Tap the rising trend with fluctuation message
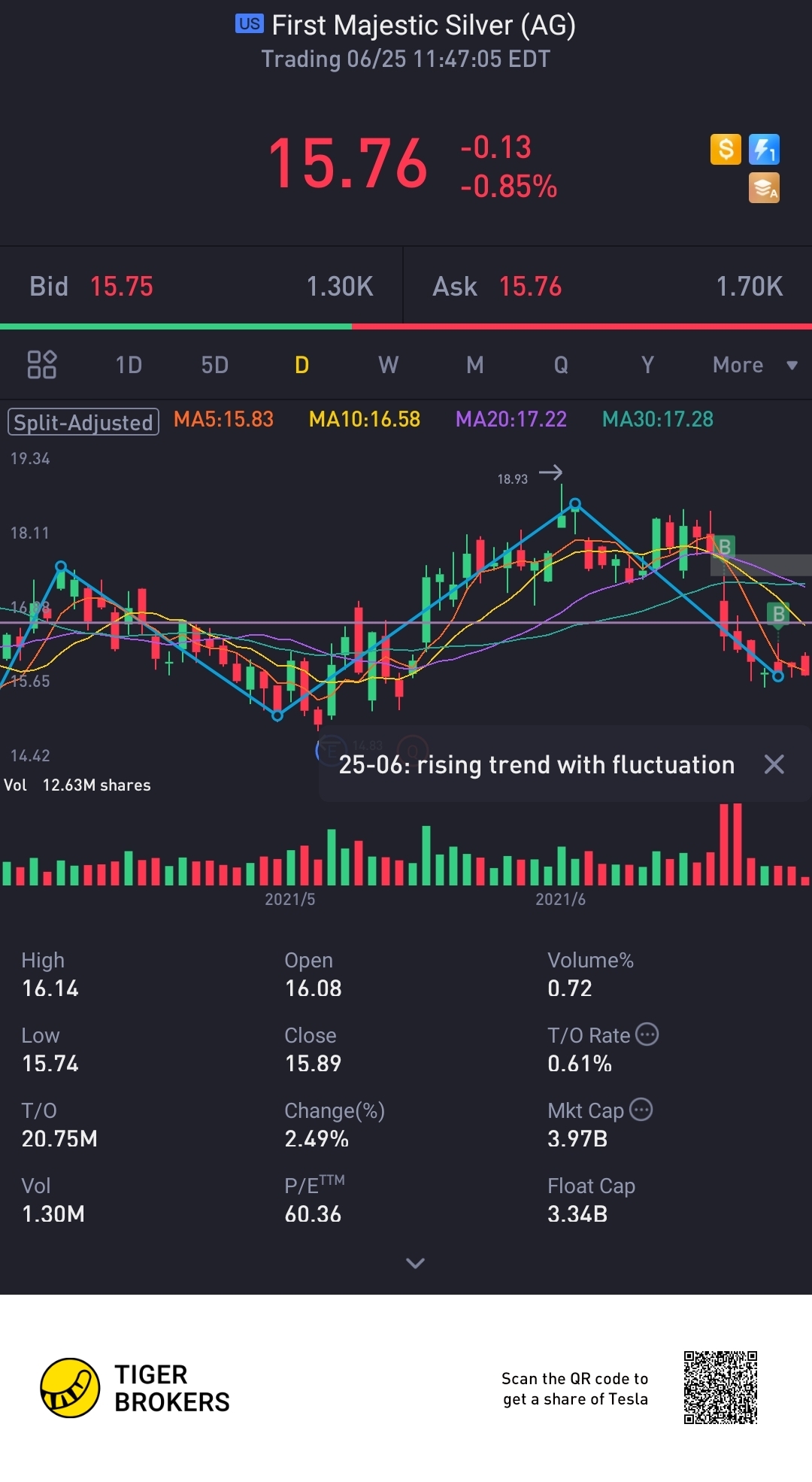This screenshot has width=812, height=1482. (537, 764)
